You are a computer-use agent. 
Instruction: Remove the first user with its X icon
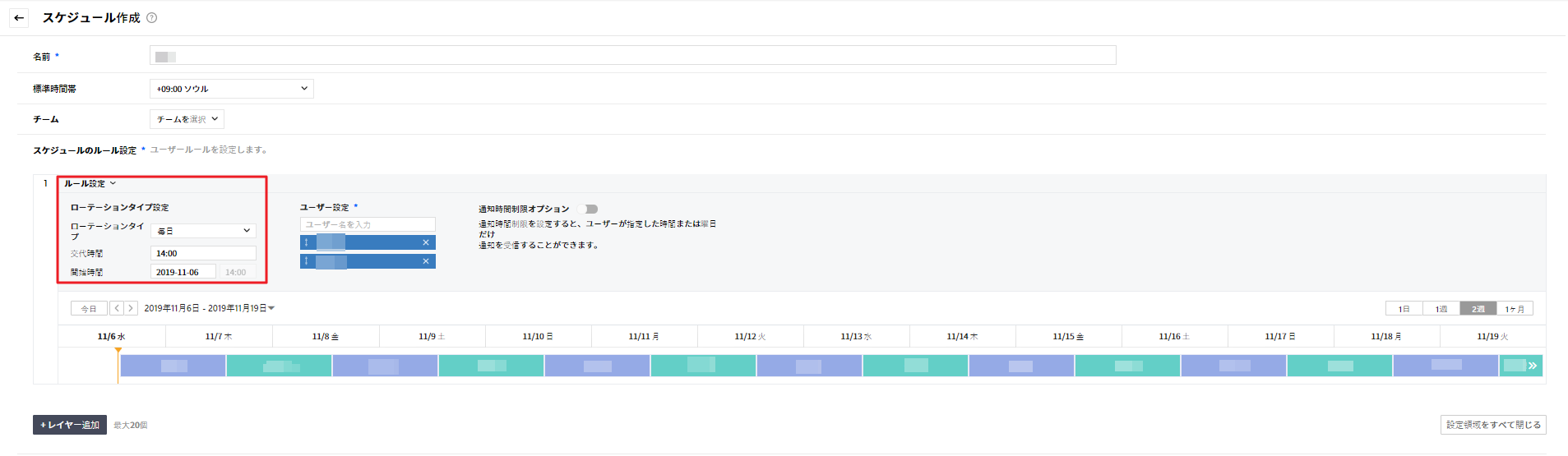[x=425, y=242]
